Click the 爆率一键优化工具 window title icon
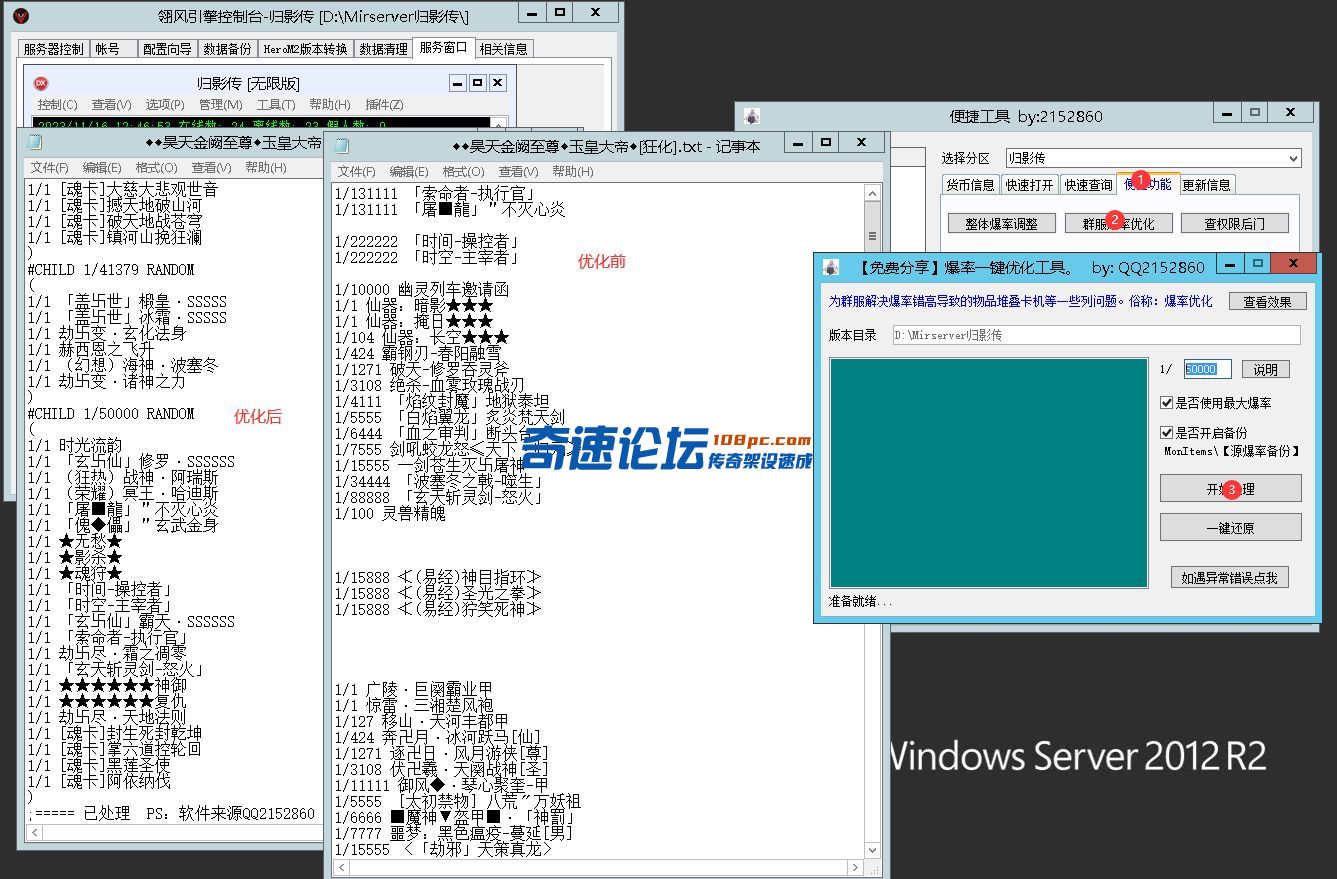 pos(831,267)
